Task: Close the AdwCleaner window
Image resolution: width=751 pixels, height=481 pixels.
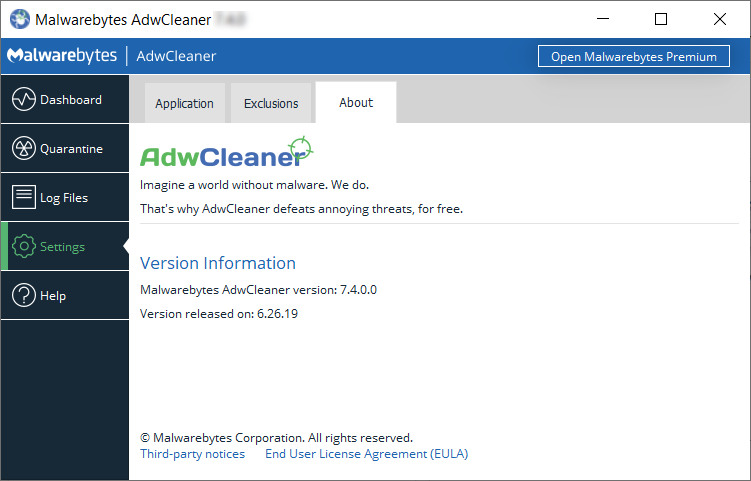Action: 720,19
